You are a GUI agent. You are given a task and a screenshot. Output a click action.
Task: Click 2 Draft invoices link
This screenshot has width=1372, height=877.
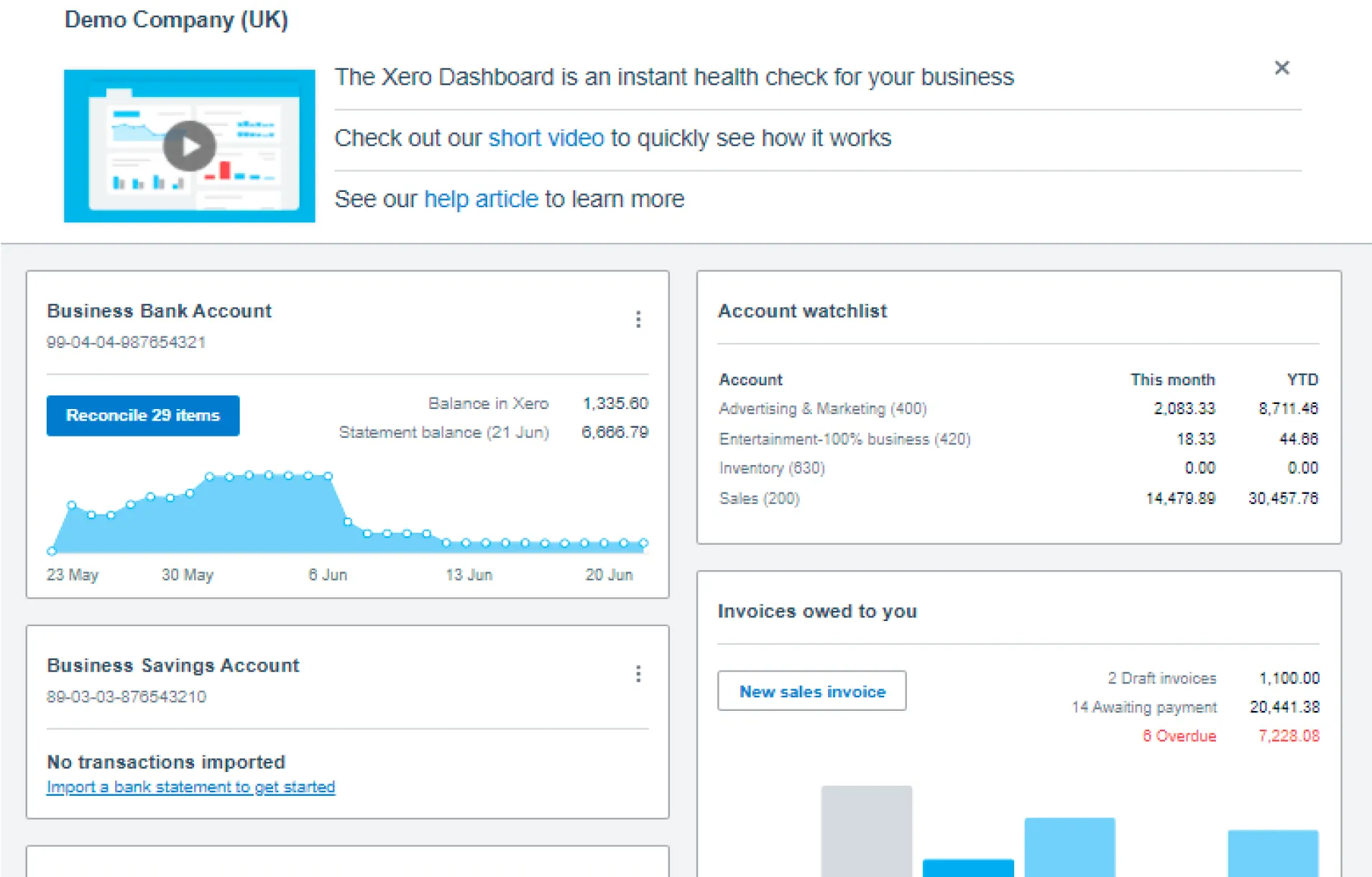pos(1161,678)
